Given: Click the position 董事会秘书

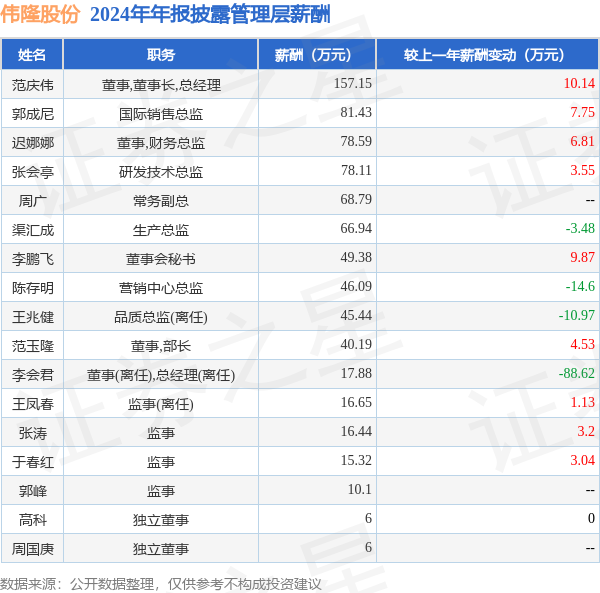Looking at the screenshot, I should (161, 259).
